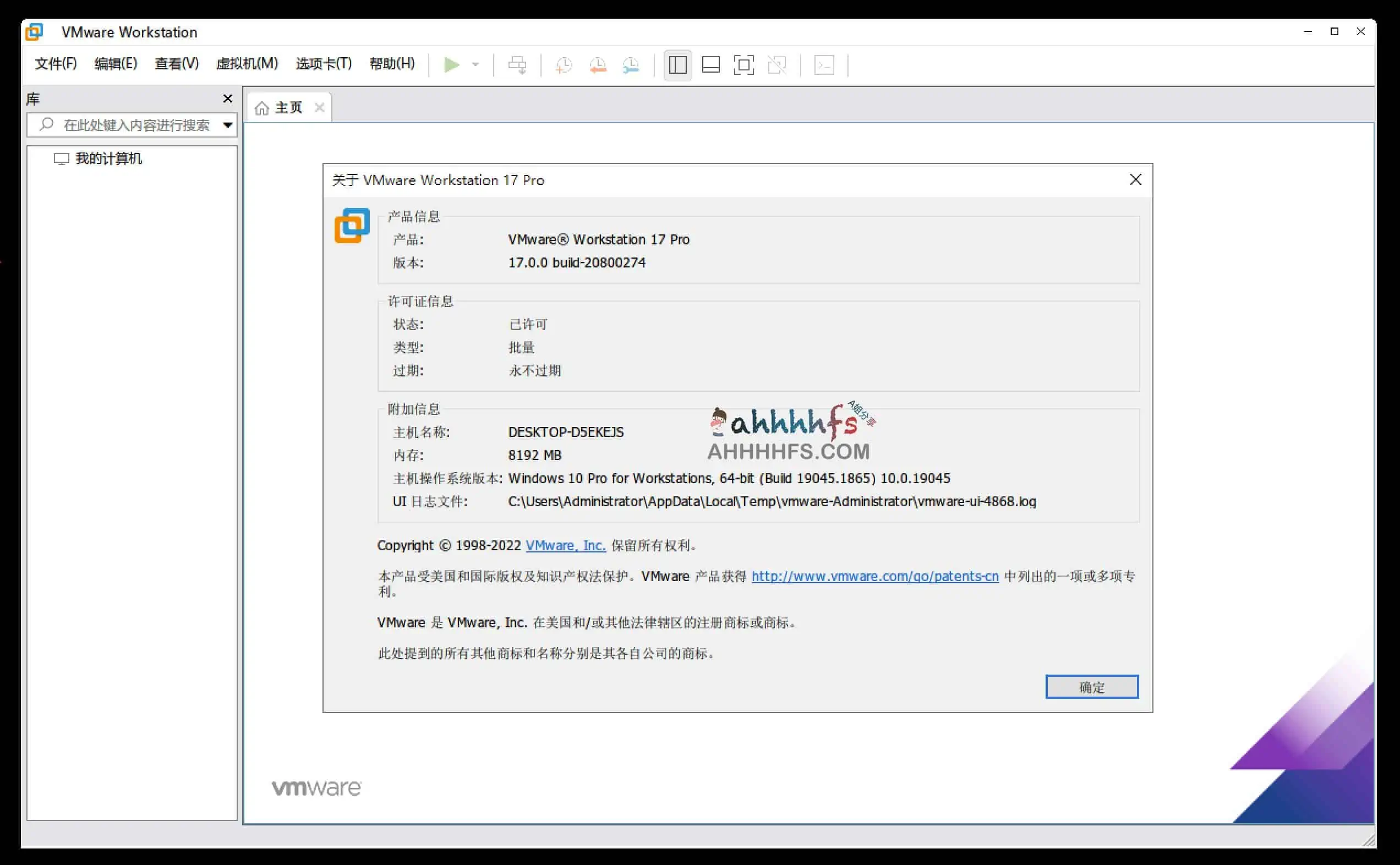1400x865 pixels.
Task: Revert the virtual machine to its snapshot
Action: pyautogui.click(x=597, y=64)
